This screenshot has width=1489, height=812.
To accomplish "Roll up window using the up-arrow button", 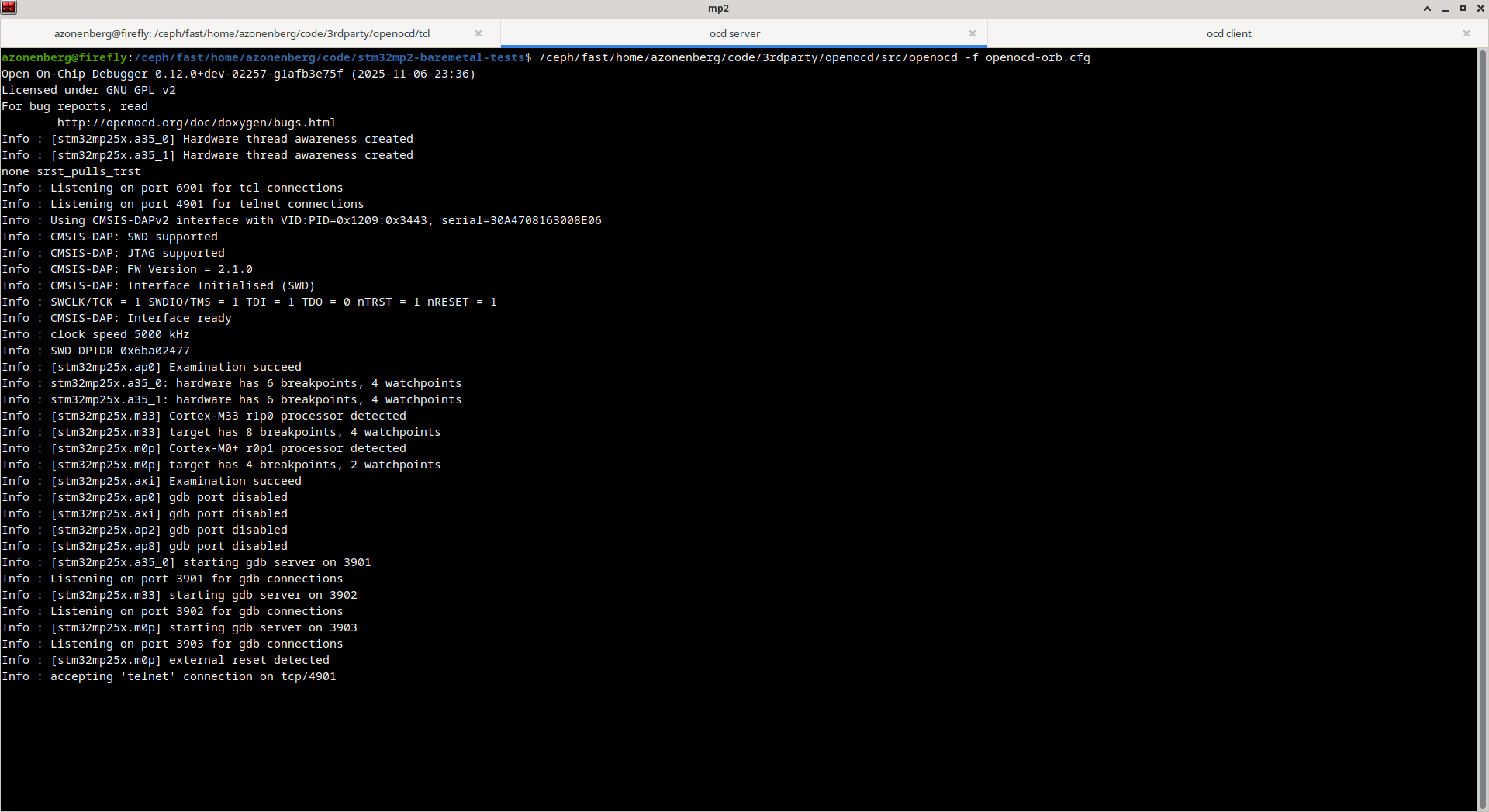I will pyautogui.click(x=1427, y=9).
